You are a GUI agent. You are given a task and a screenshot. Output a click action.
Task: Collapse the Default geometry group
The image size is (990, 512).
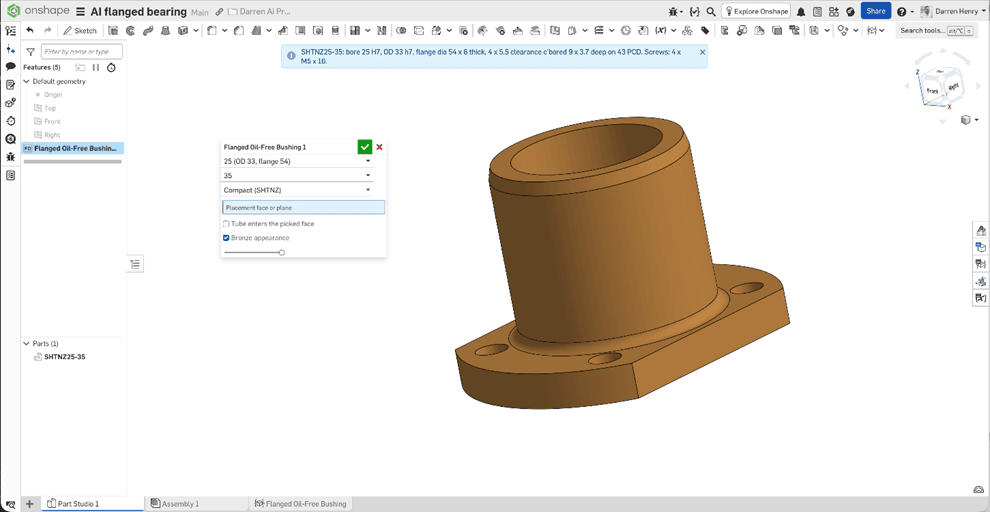click(26, 81)
